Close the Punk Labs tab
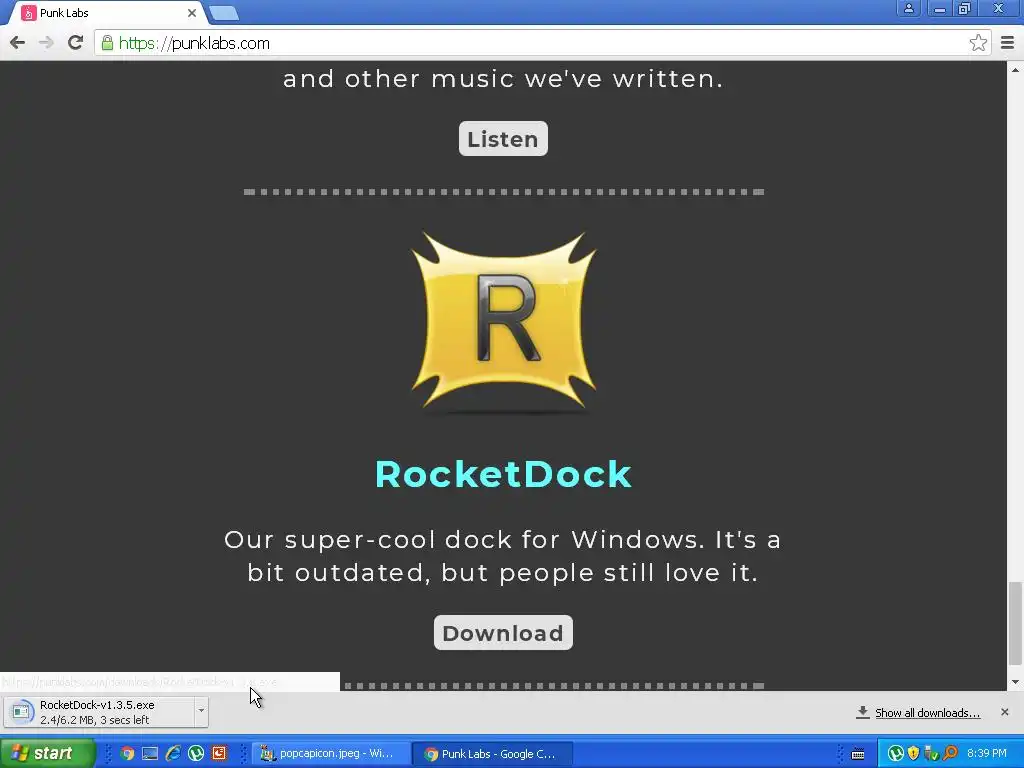Viewport: 1024px width, 768px height. (191, 13)
